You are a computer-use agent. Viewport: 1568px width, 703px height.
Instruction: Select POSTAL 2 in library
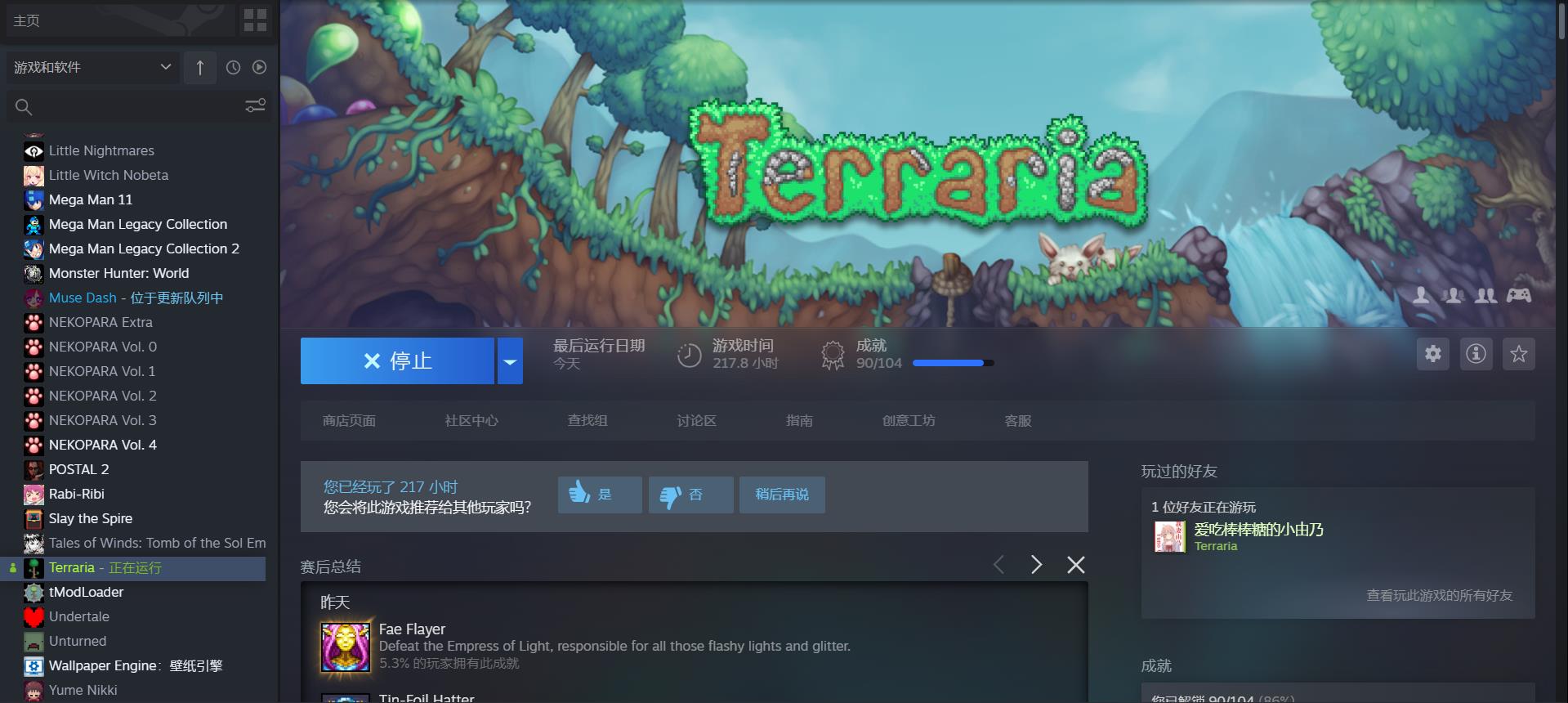click(x=78, y=469)
